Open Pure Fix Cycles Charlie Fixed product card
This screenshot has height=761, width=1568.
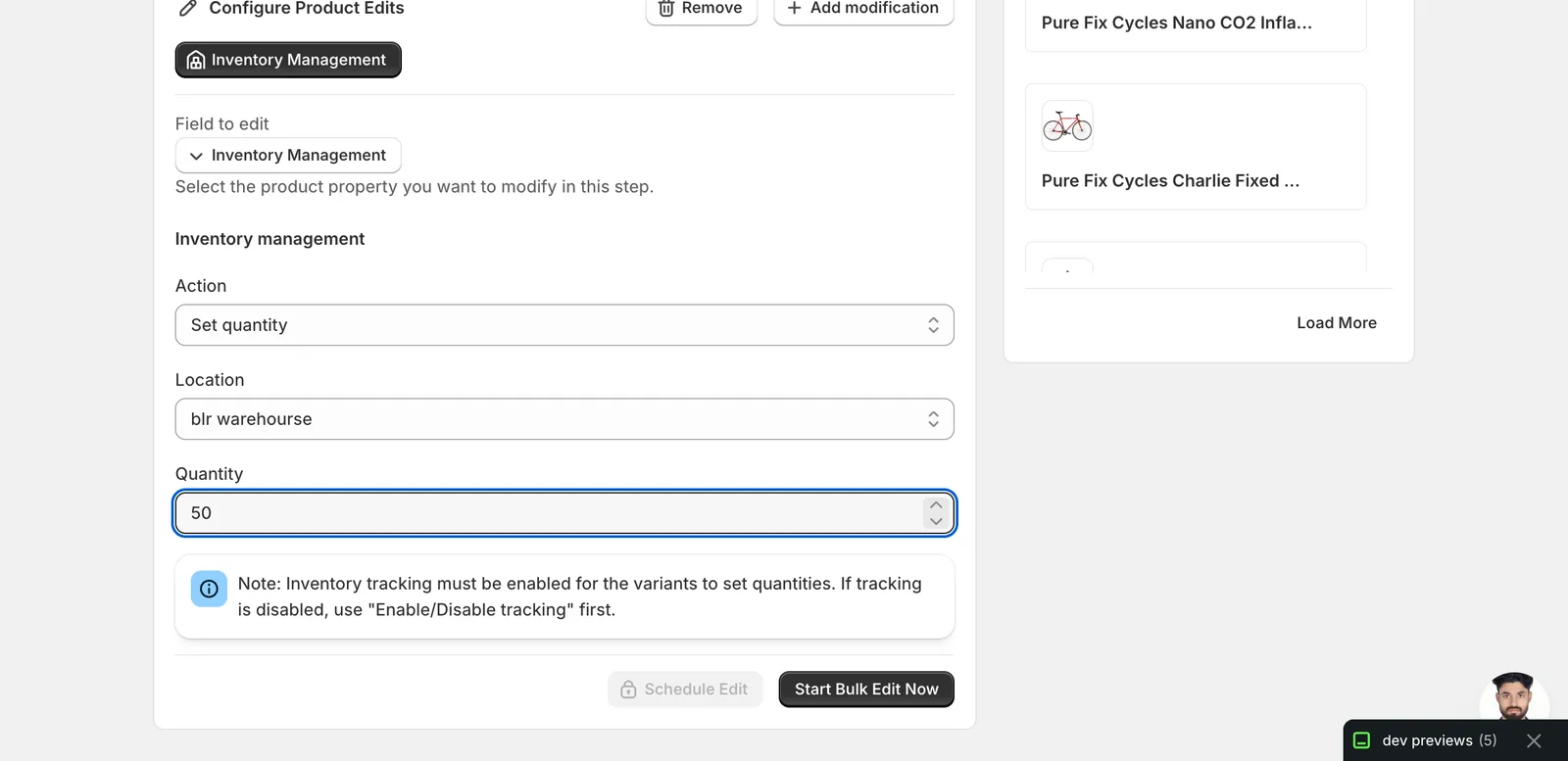(x=1196, y=147)
